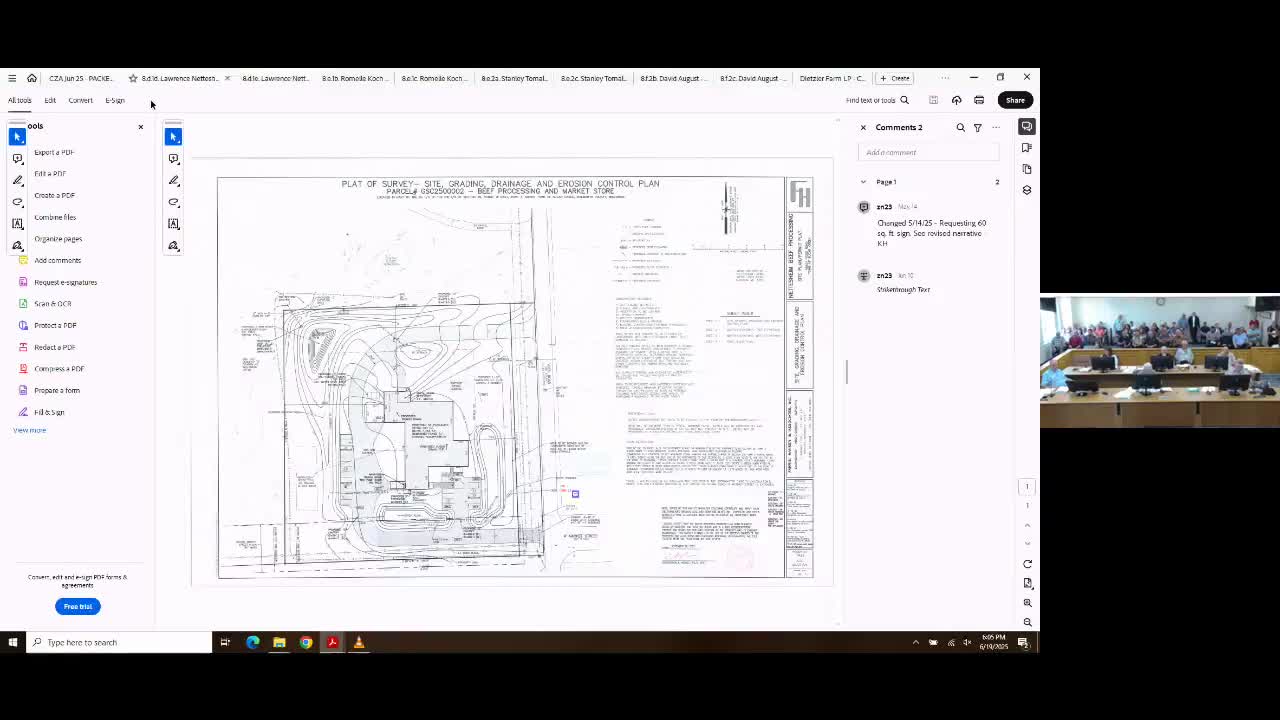Toggle the comments panel icon in the right rail
Image resolution: width=1280 pixels, height=720 pixels.
[x=1027, y=127]
